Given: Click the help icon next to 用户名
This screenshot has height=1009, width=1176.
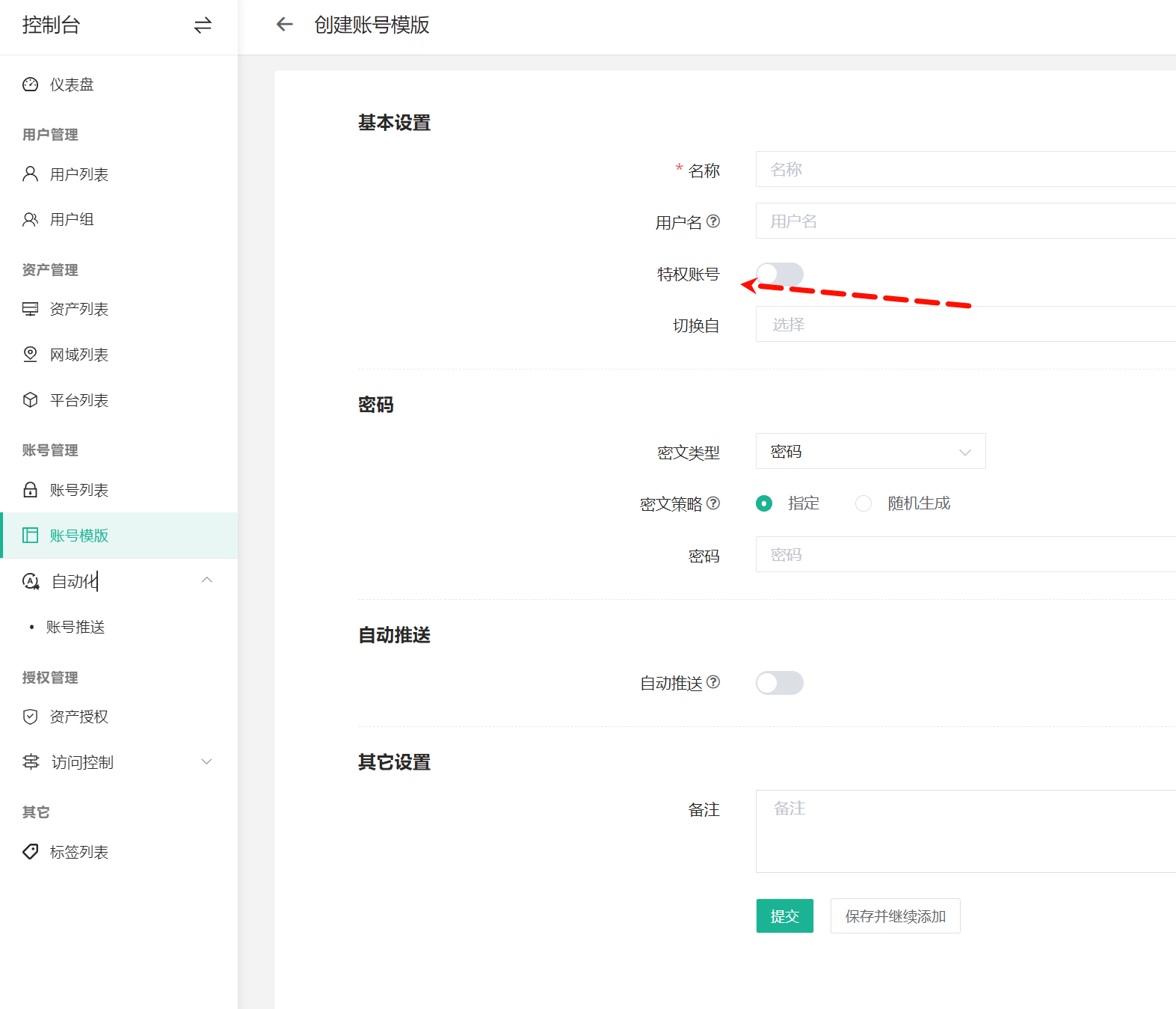Looking at the screenshot, I should click(713, 221).
